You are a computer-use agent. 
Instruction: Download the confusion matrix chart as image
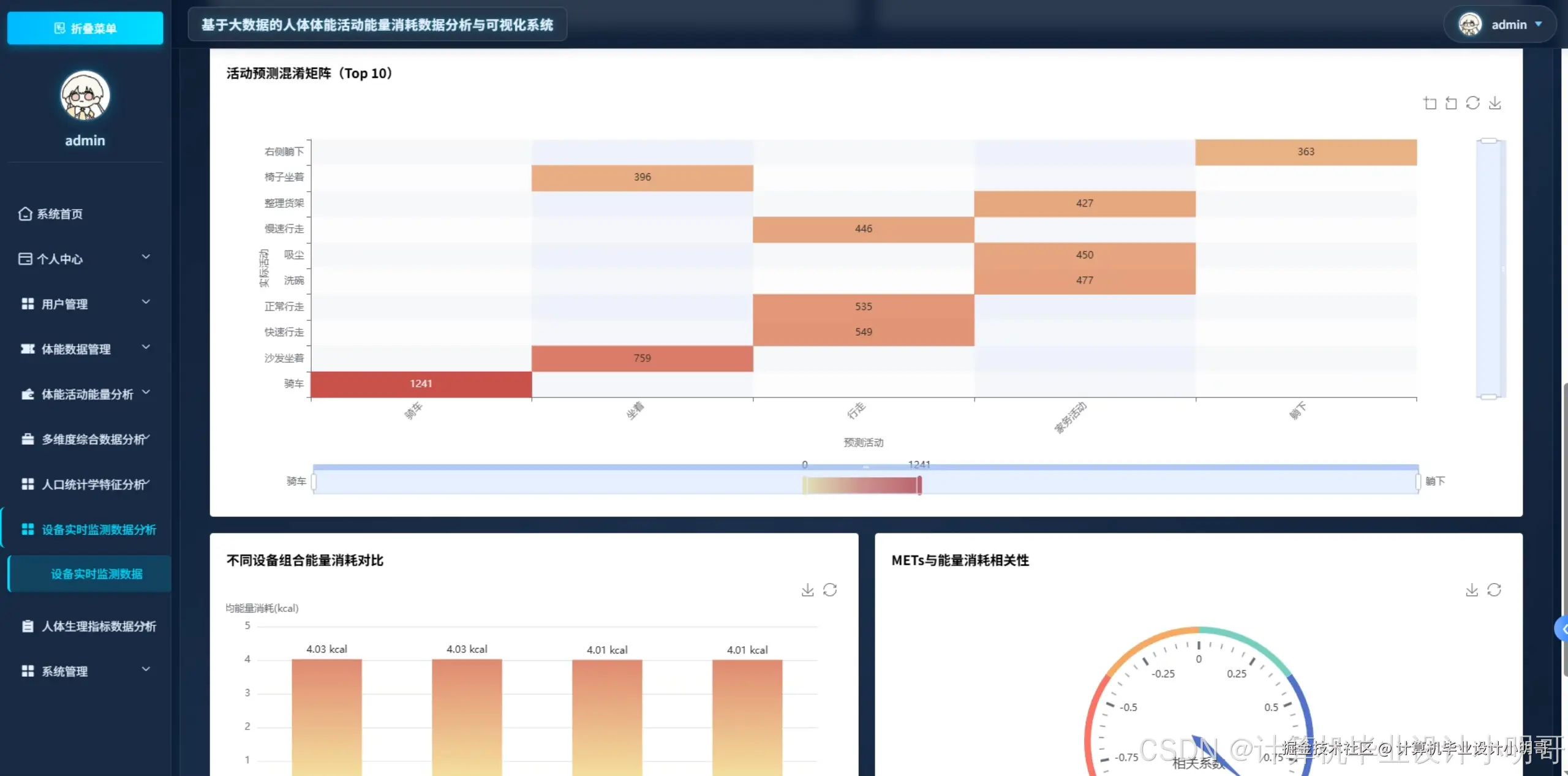(1494, 103)
